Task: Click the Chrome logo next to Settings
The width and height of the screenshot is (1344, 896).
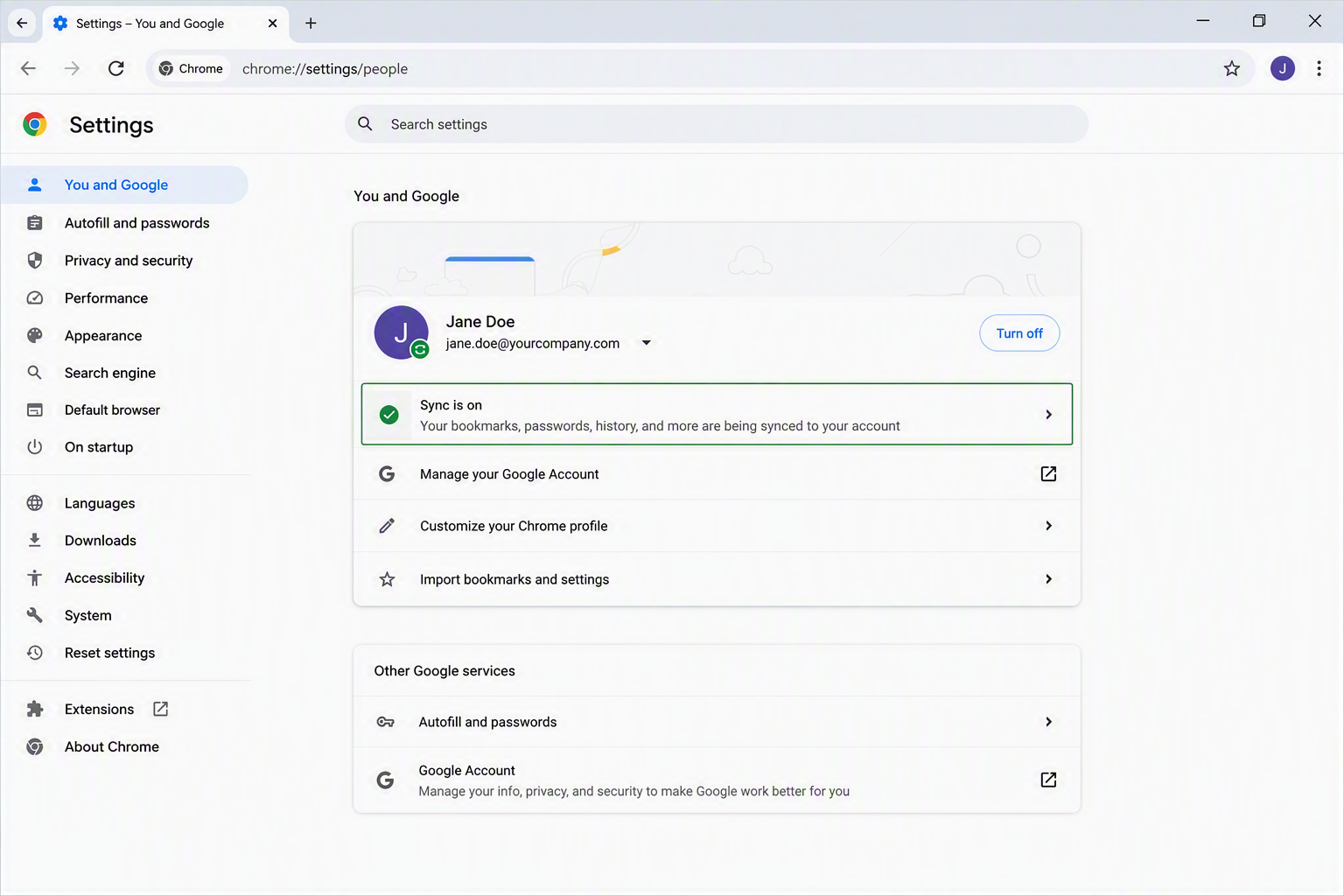Action: point(35,124)
